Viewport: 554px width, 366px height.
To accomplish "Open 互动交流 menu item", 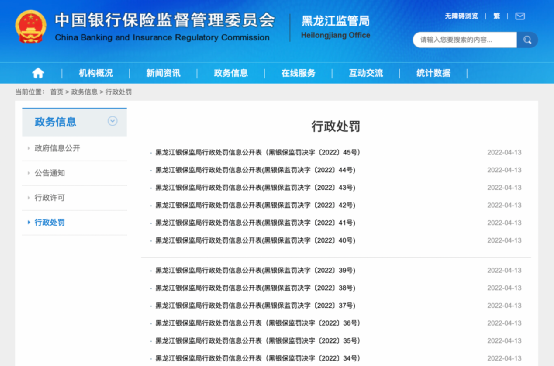I will (366, 73).
